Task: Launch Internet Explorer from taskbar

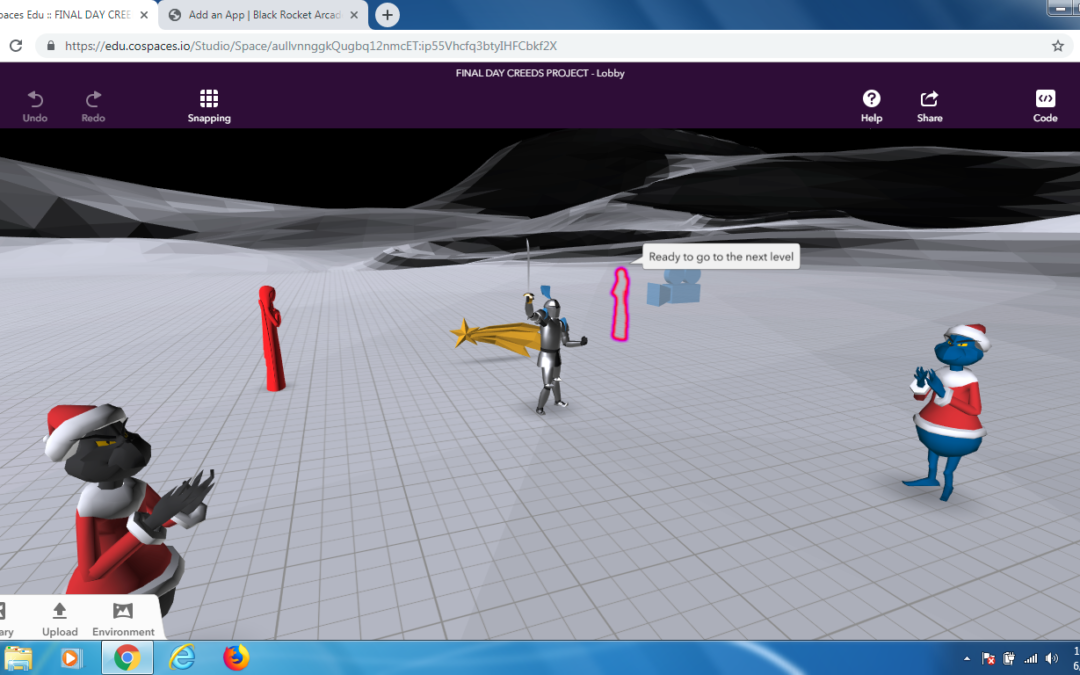Action: coord(182,658)
